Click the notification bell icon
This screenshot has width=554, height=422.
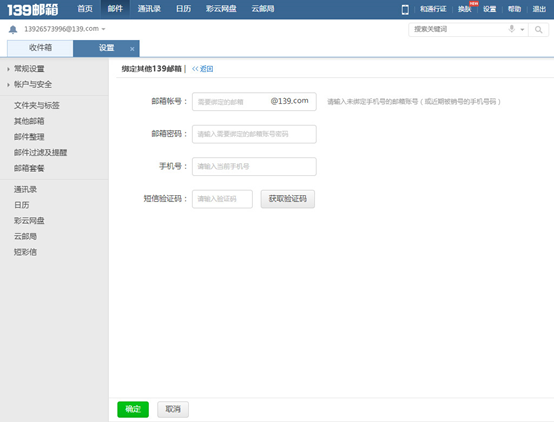tap(13, 29)
